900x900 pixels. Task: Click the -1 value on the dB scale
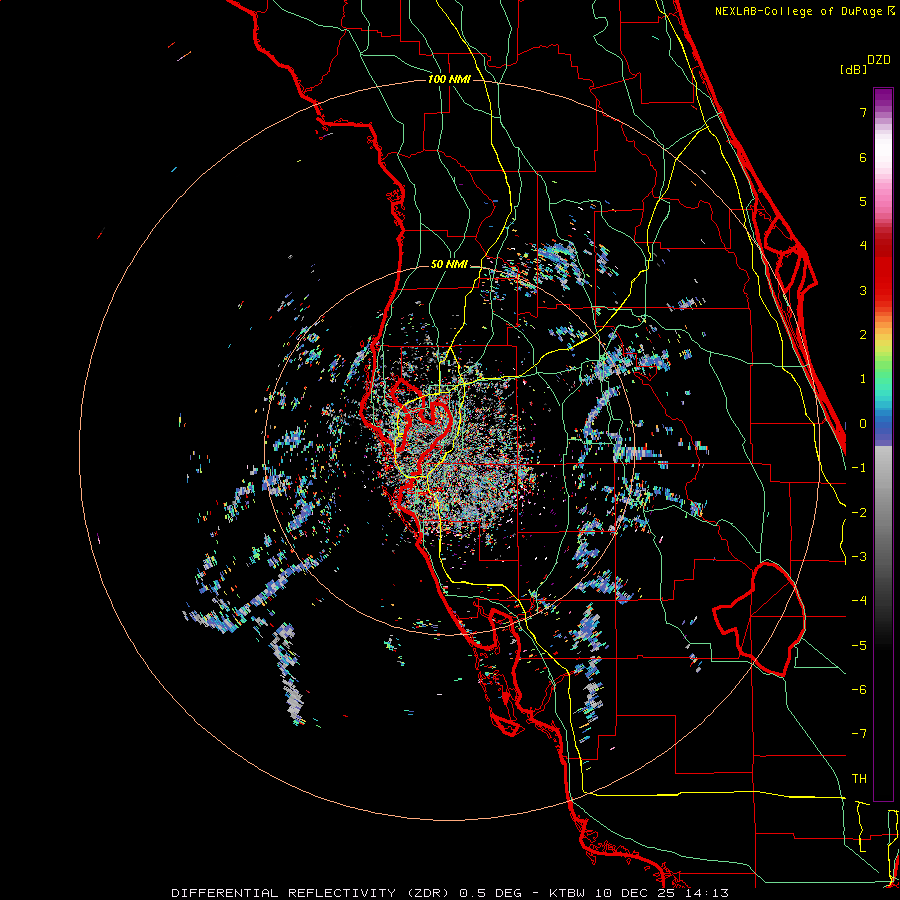tap(859, 468)
